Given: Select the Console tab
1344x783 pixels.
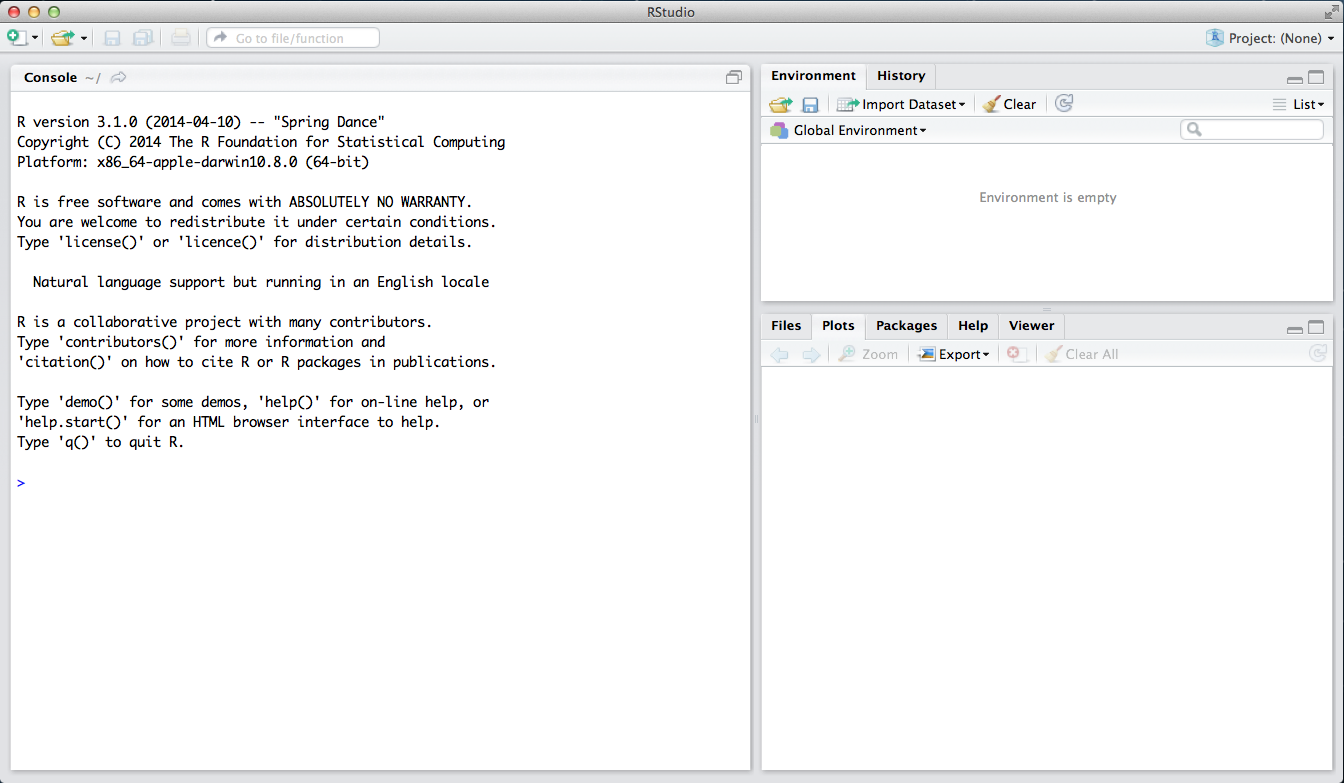Looking at the screenshot, I should click(50, 77).
